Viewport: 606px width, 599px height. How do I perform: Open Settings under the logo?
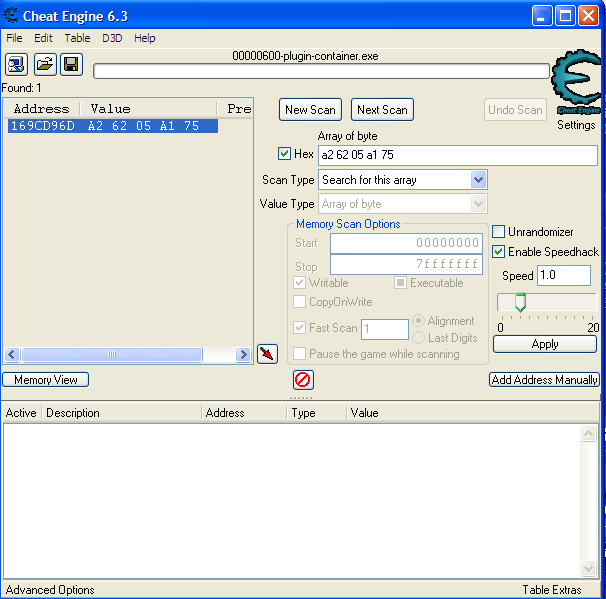(x=576, y=125)
